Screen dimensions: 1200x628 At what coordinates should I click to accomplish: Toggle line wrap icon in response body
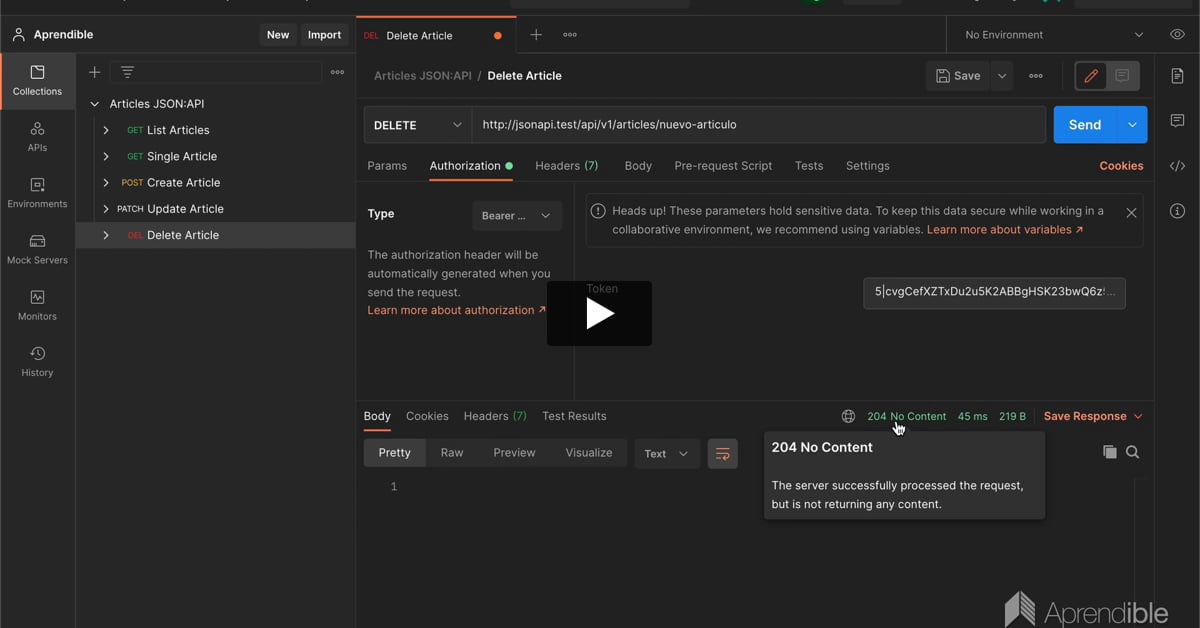click(x=722, y=454)
